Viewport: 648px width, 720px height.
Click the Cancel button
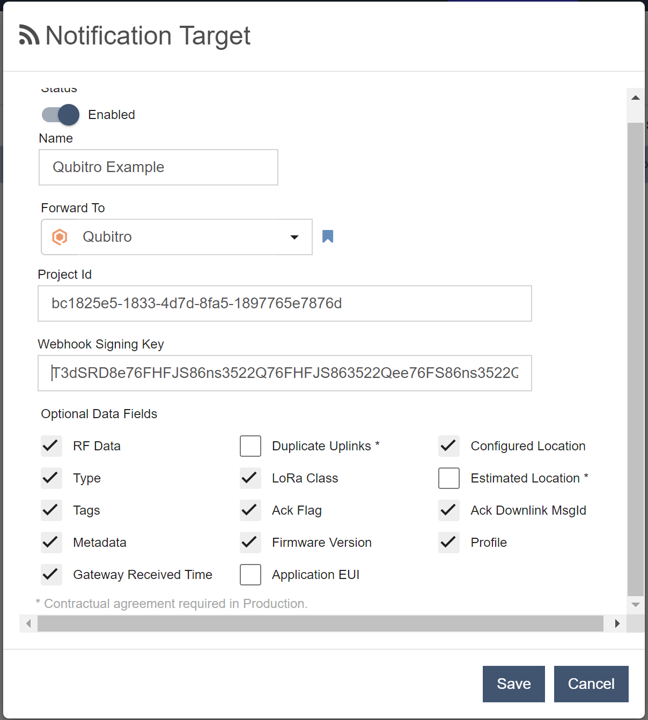[591, 684]
